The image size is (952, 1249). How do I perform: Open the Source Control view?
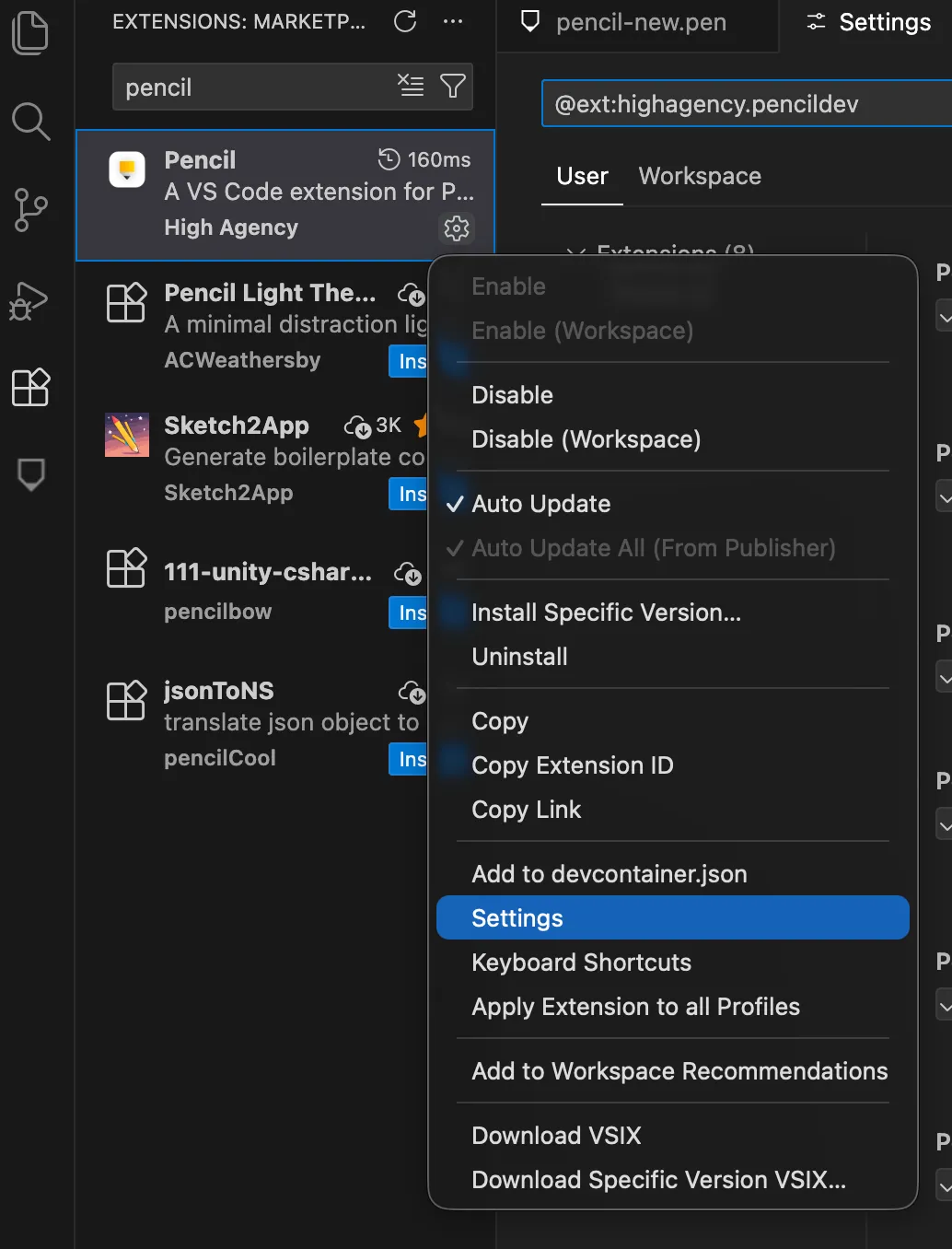coord(30,210)
